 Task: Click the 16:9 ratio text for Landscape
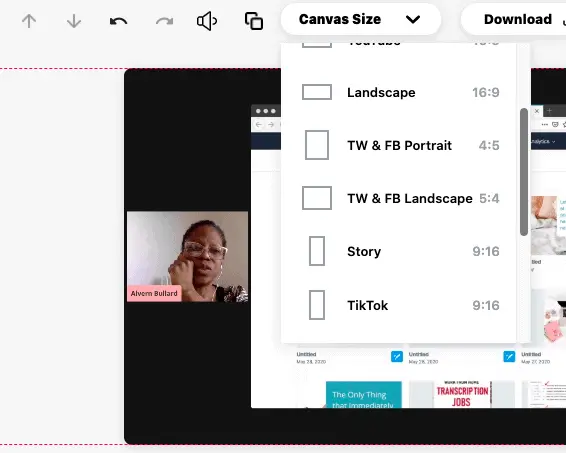coord(486,92)
